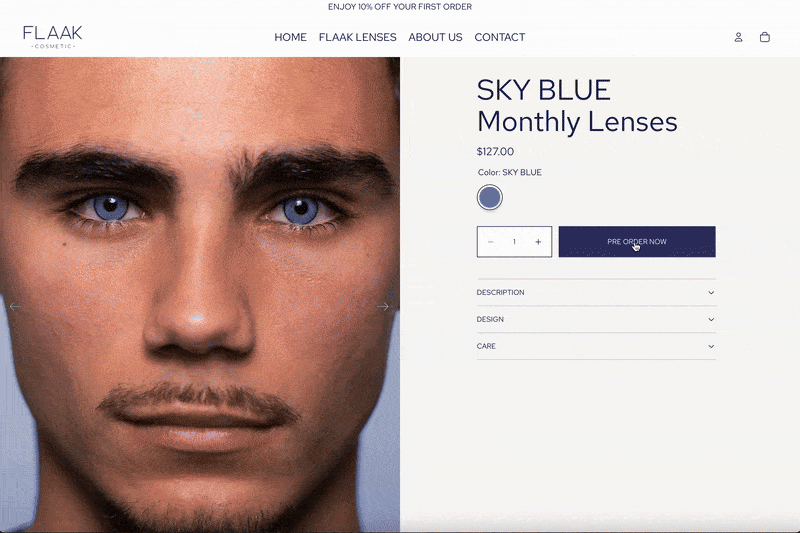800x533 pixels.
Task: Open the Contact page
Action: click(x=499, y=37)
